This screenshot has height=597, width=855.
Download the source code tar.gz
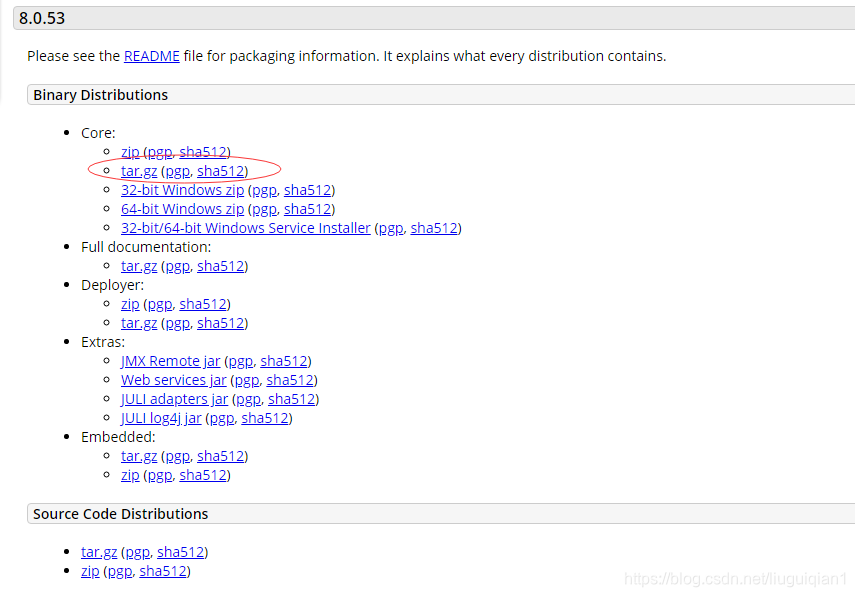tap(99, 552)
